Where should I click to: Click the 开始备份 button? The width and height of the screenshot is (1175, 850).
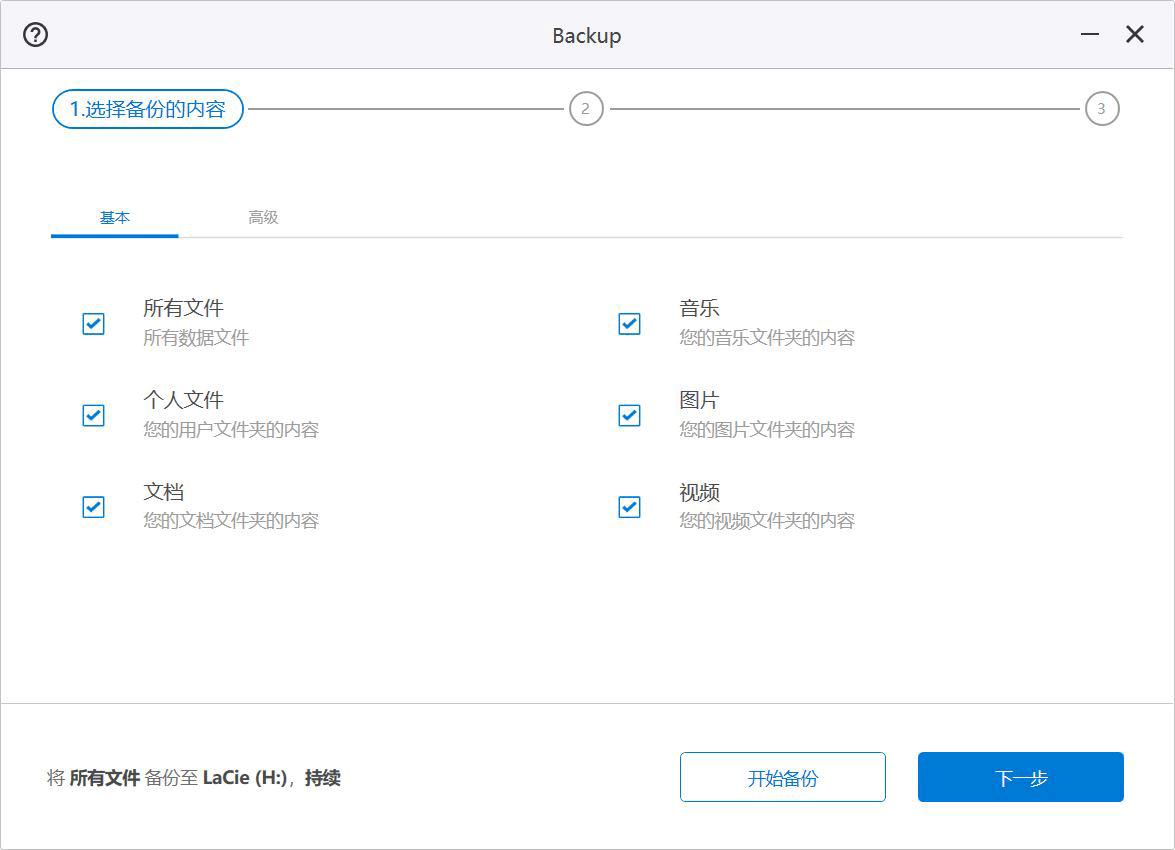[x=783, y=777]
